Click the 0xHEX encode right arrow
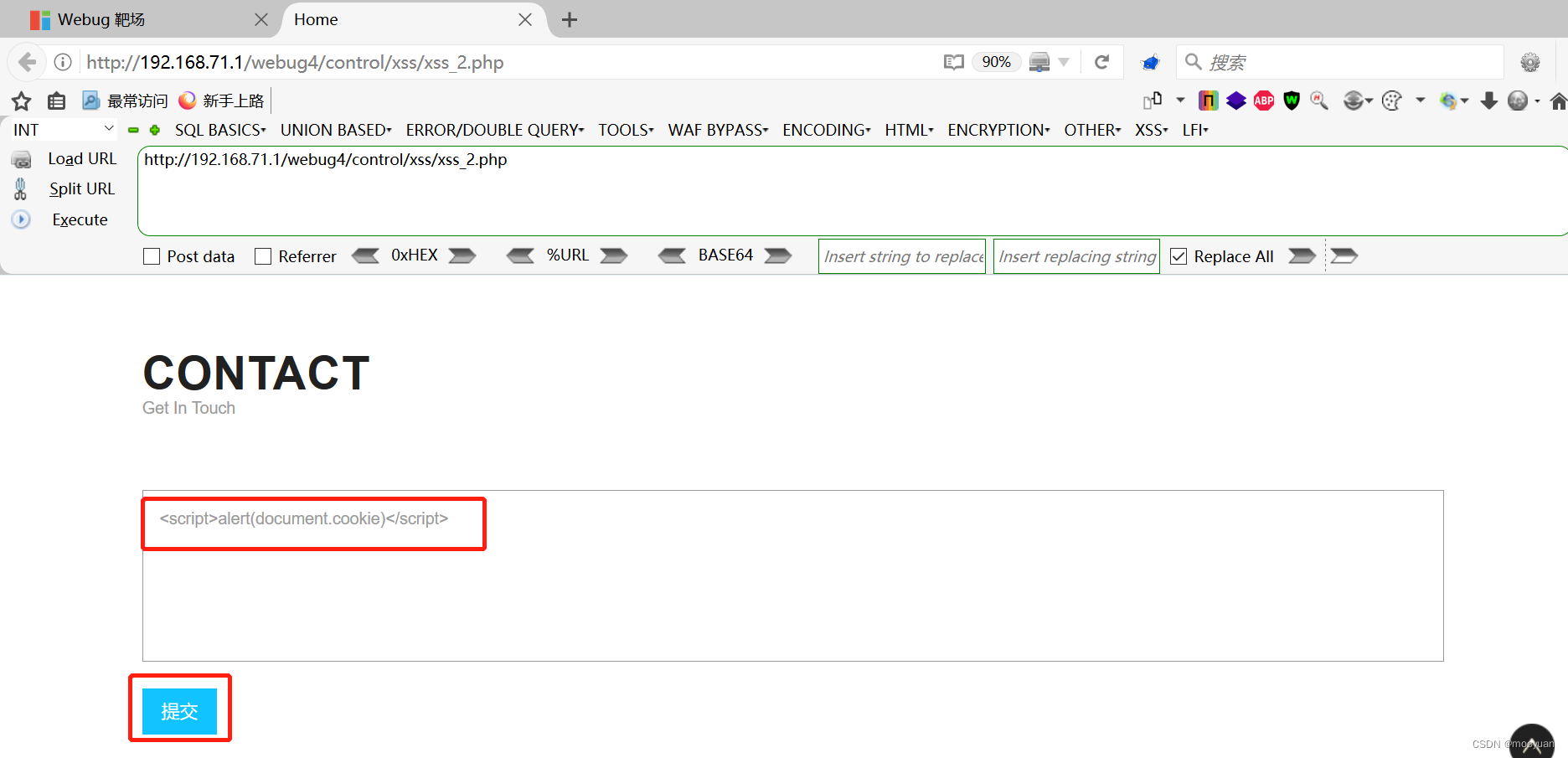Viewport: 1568px width, 758px height. pyautogui.click(x=462, y=255)
